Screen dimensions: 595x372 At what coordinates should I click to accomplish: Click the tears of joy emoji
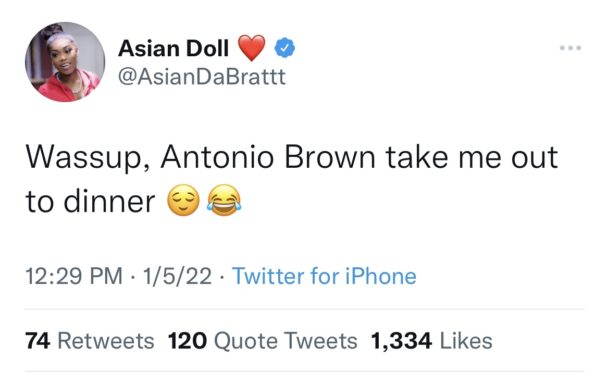[x=224, y=200]
